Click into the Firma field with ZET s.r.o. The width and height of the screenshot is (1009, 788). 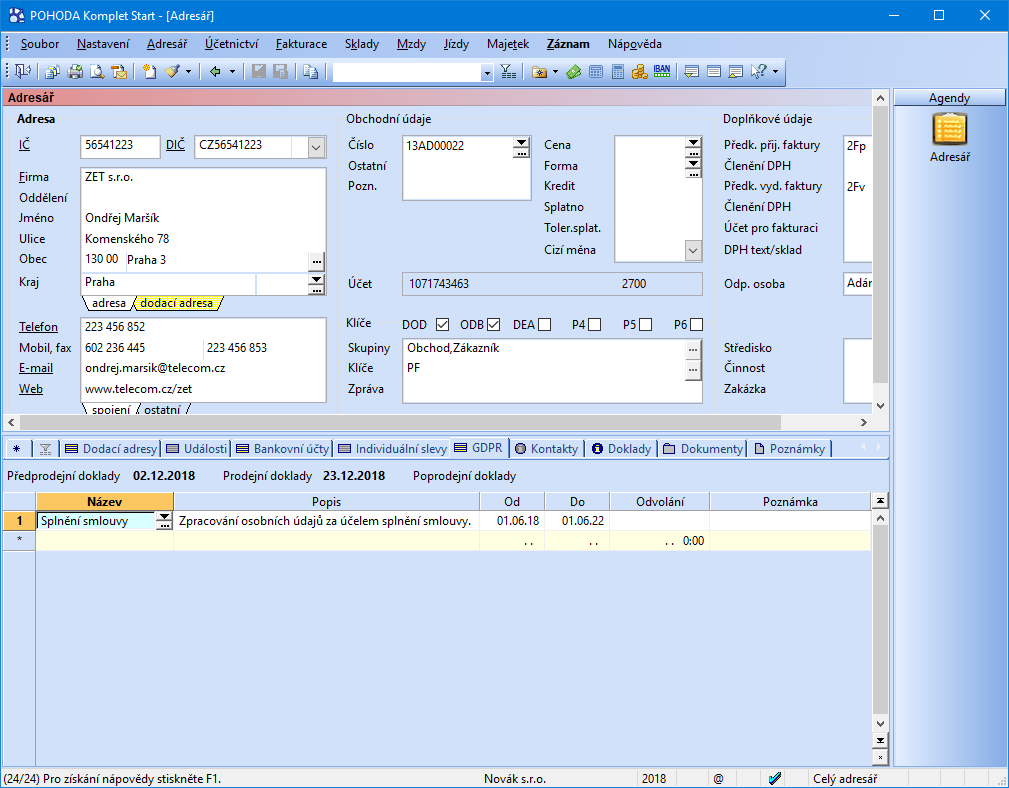tap(203, 177)
